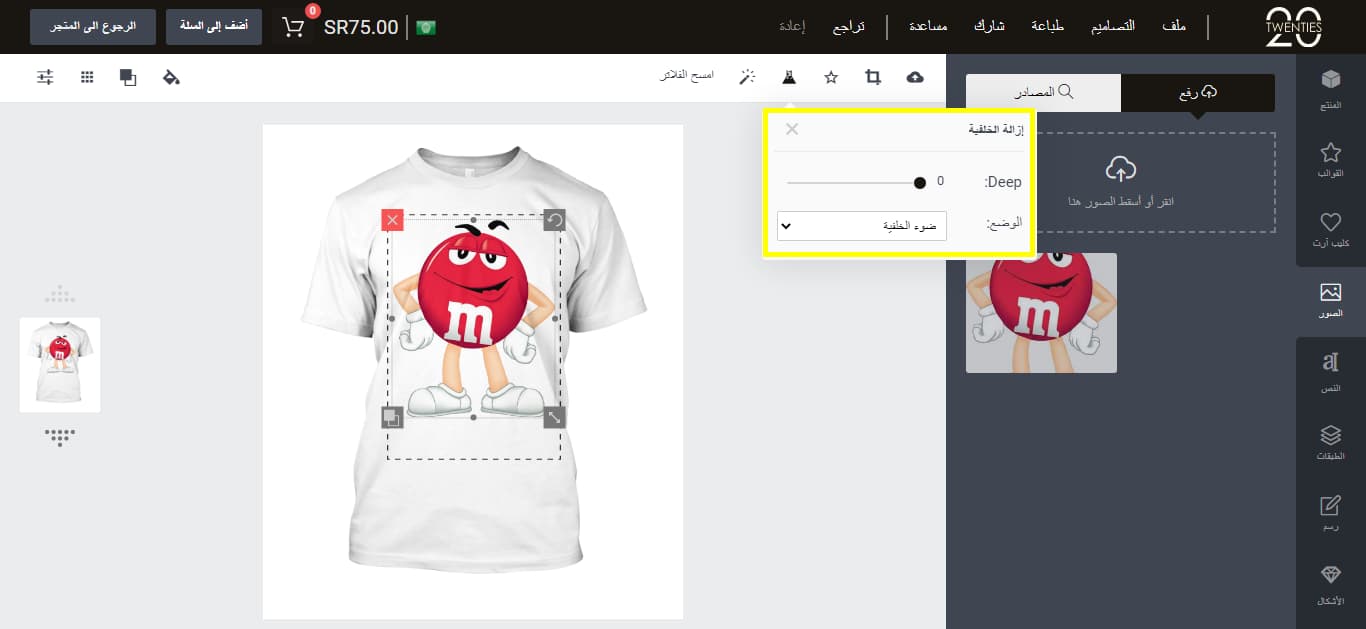
Task: Delete the image with red X handle
Action: pyautogui.click(x=392, y=219)
